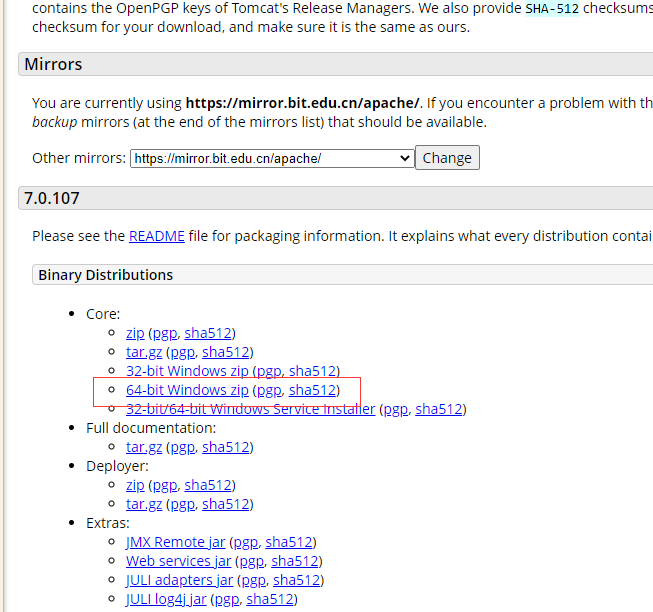
Task: Download the Core zip distribution
Action: coord(135,333)
